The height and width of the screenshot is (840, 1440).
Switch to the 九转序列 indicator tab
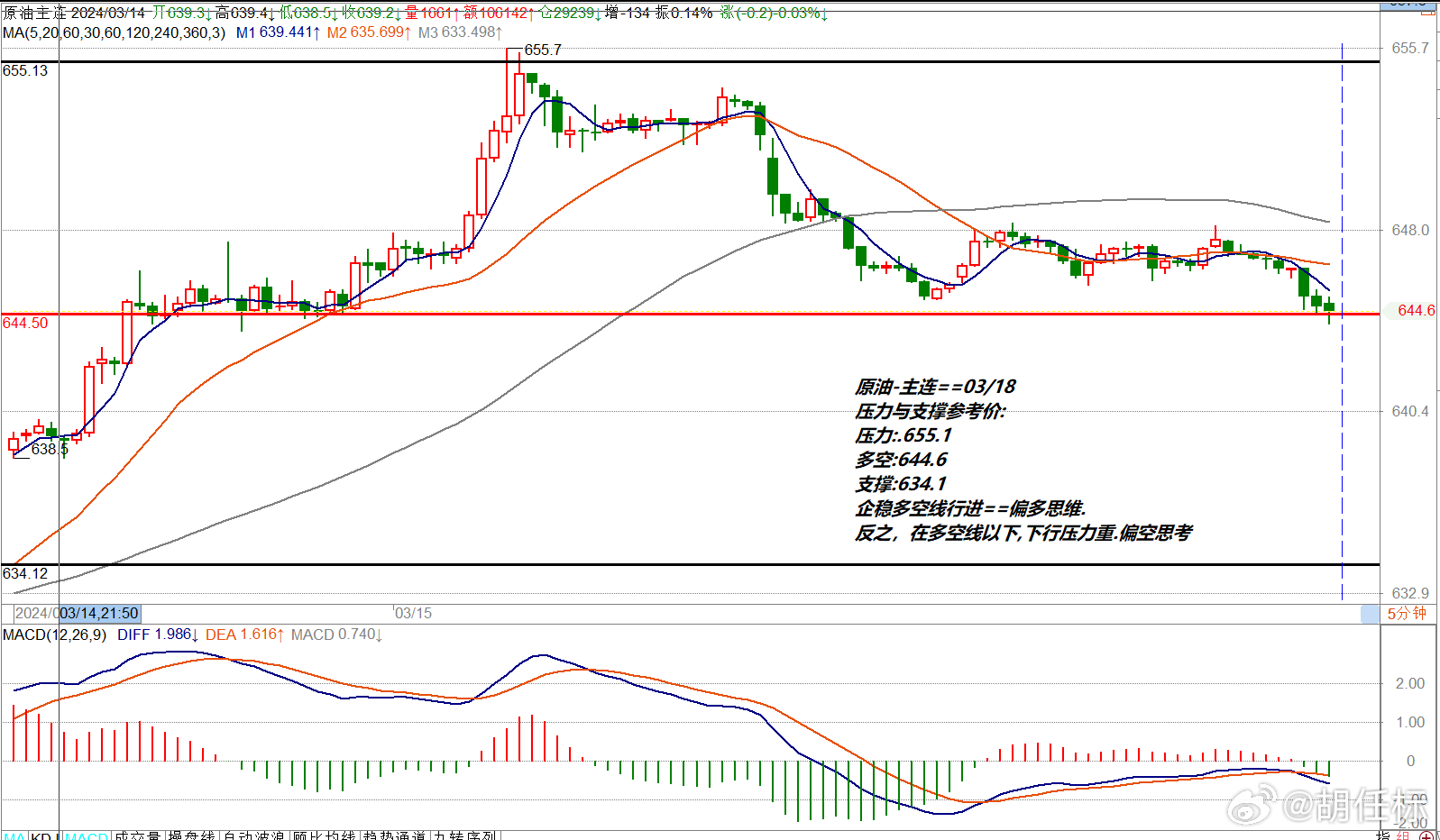click(465, 835)
